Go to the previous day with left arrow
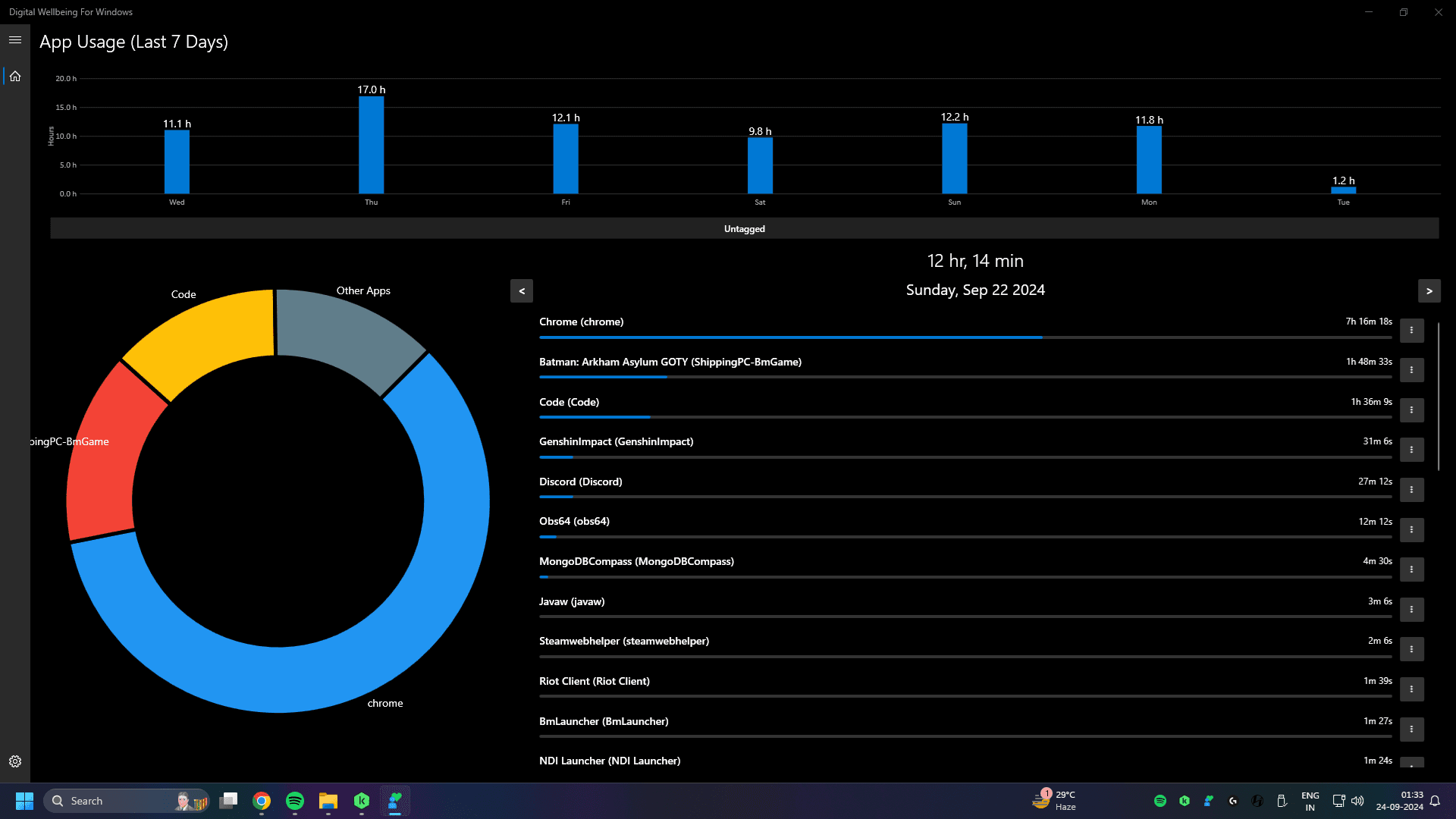Viewport: 1456px width, 819px height. pyautogui.click(x=521, y=290)
